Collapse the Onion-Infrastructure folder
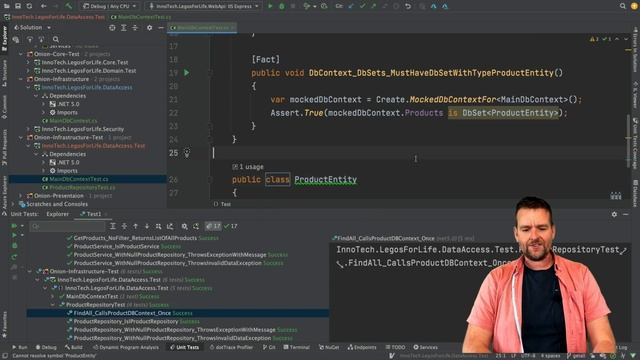 tap(21, 79)
